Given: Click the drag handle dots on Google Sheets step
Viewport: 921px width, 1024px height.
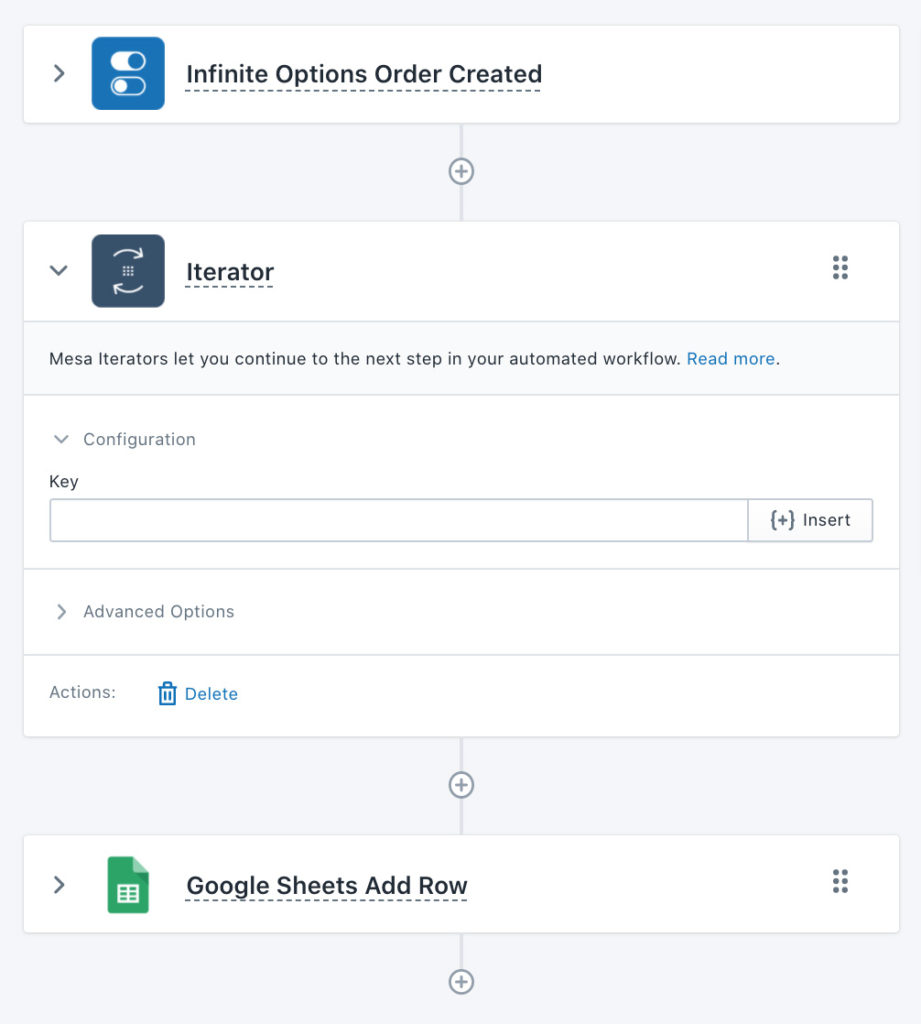Looking at the screenshot, I should point(840,881).
